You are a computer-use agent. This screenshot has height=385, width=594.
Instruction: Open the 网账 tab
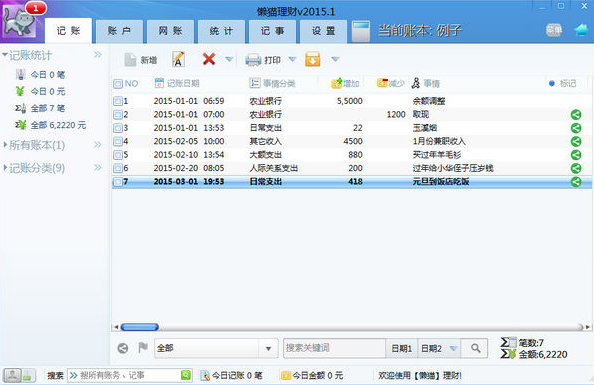[170, 31]
